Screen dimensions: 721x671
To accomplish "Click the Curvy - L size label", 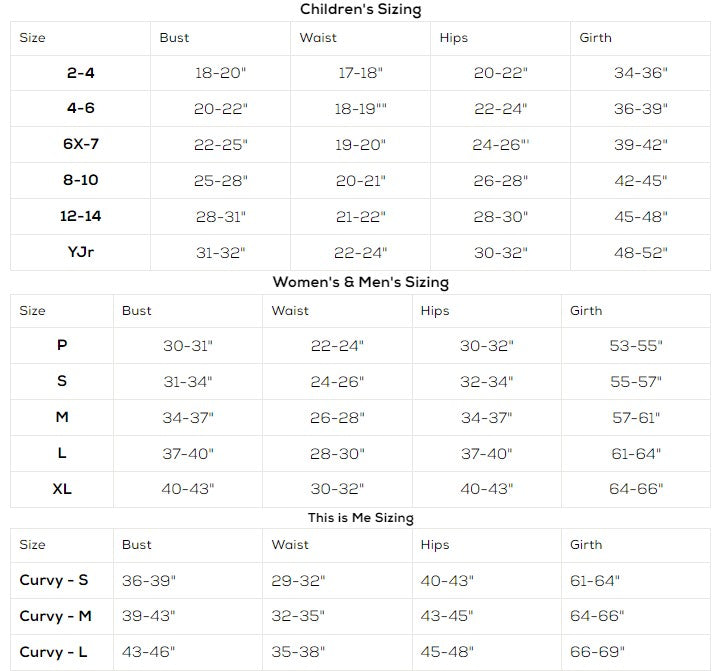I will pyautogui.click(x=54, y=652).
